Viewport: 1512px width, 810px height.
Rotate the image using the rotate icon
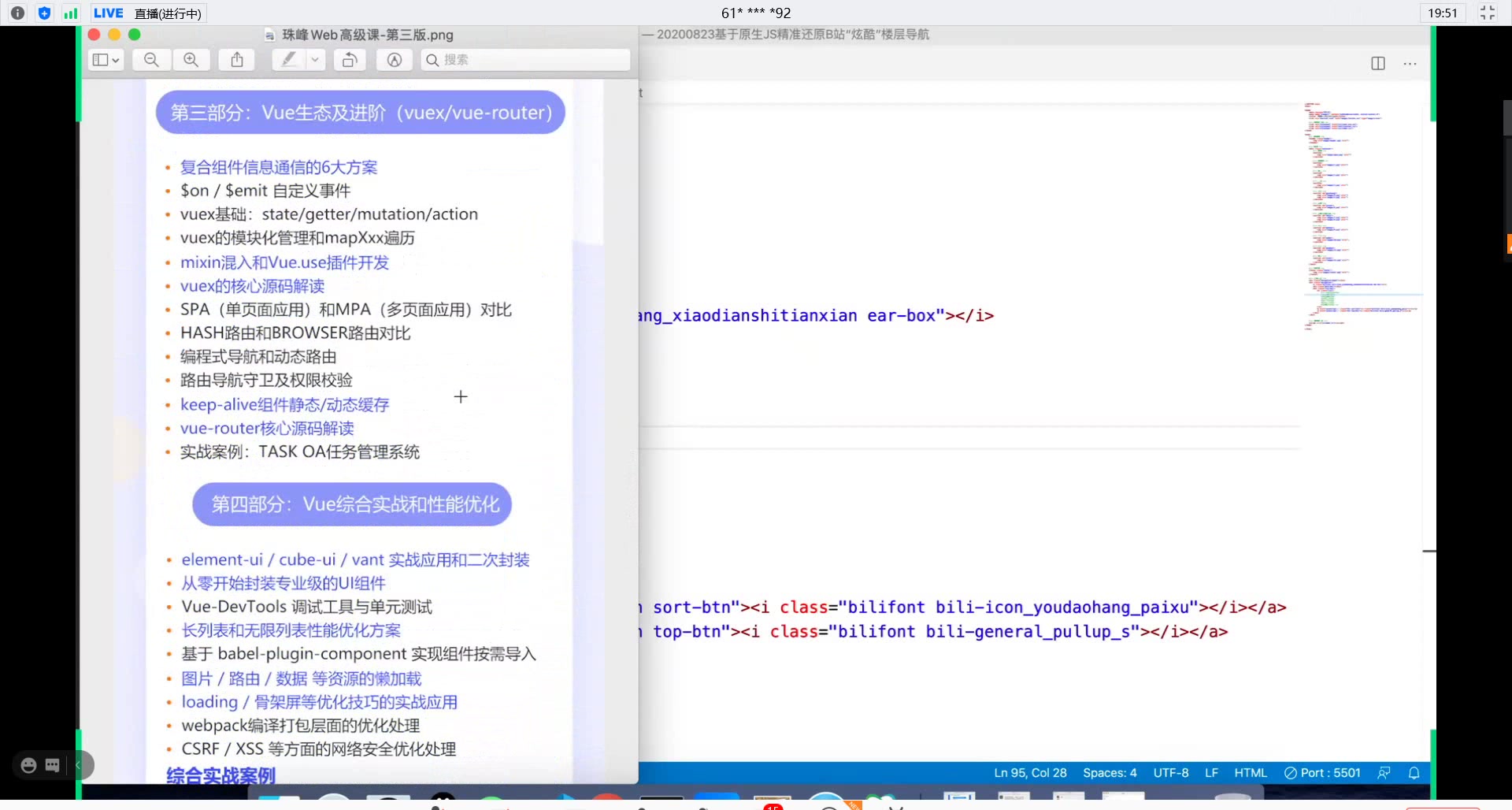pyautogui.click(x=350, y=60)
